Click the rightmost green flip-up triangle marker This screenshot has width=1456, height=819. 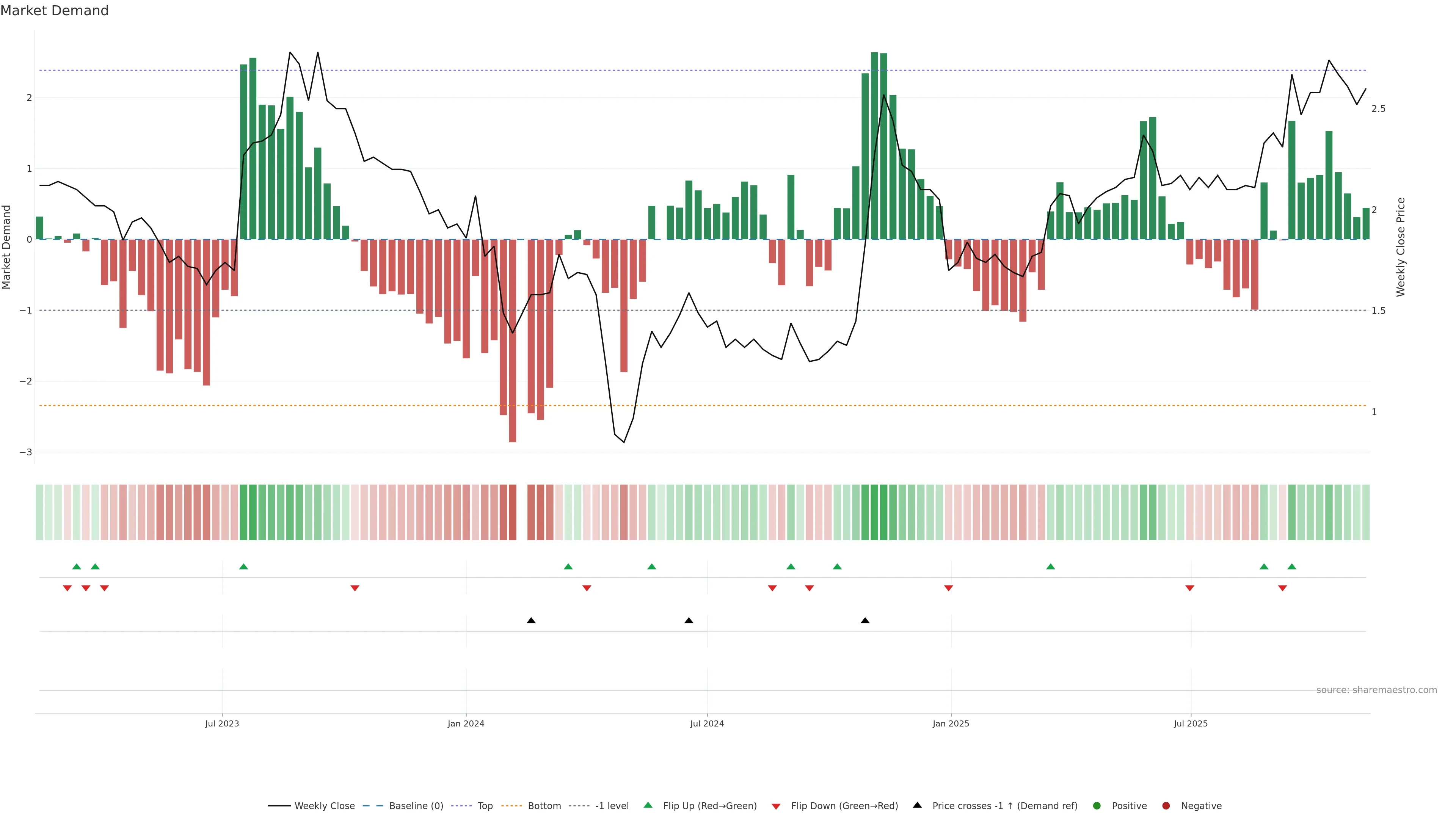[1291, 566]
